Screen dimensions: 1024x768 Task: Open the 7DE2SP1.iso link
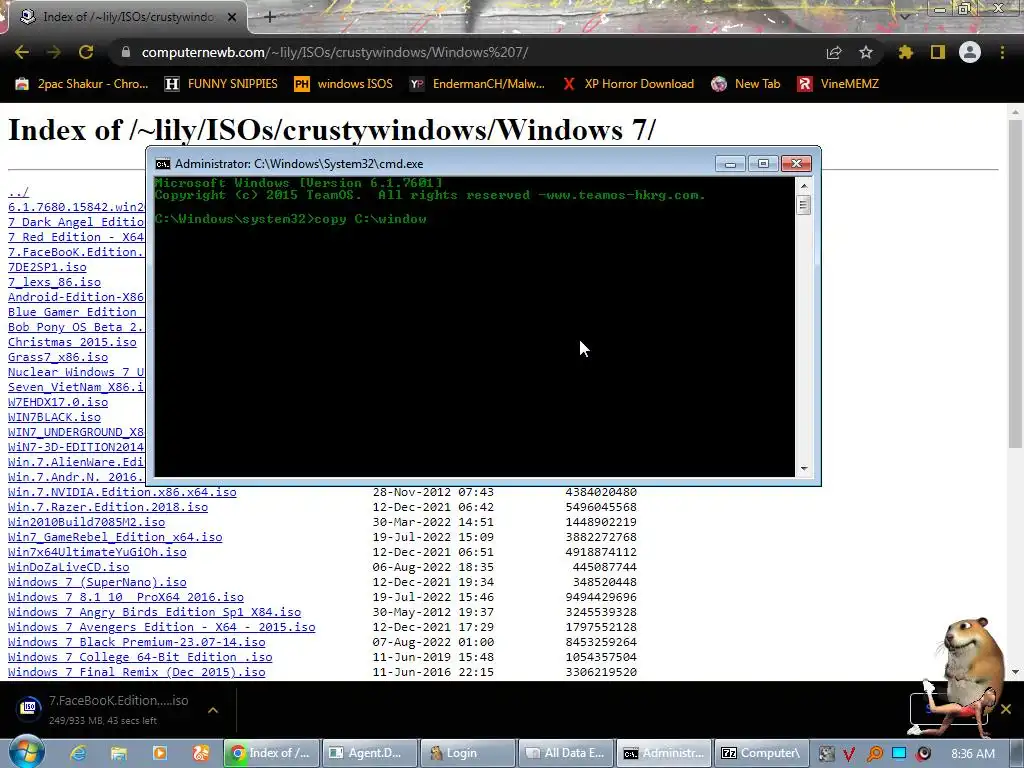(47, 267)
